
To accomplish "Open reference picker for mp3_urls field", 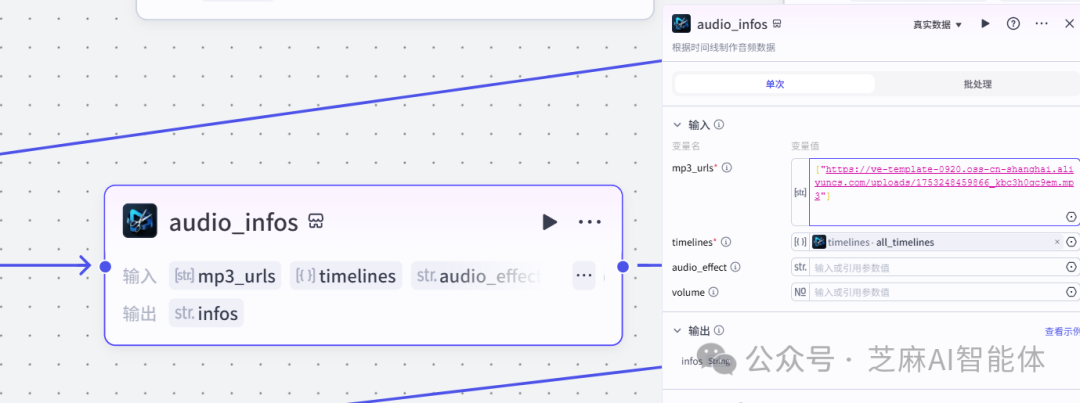I will pos(1071,217).
